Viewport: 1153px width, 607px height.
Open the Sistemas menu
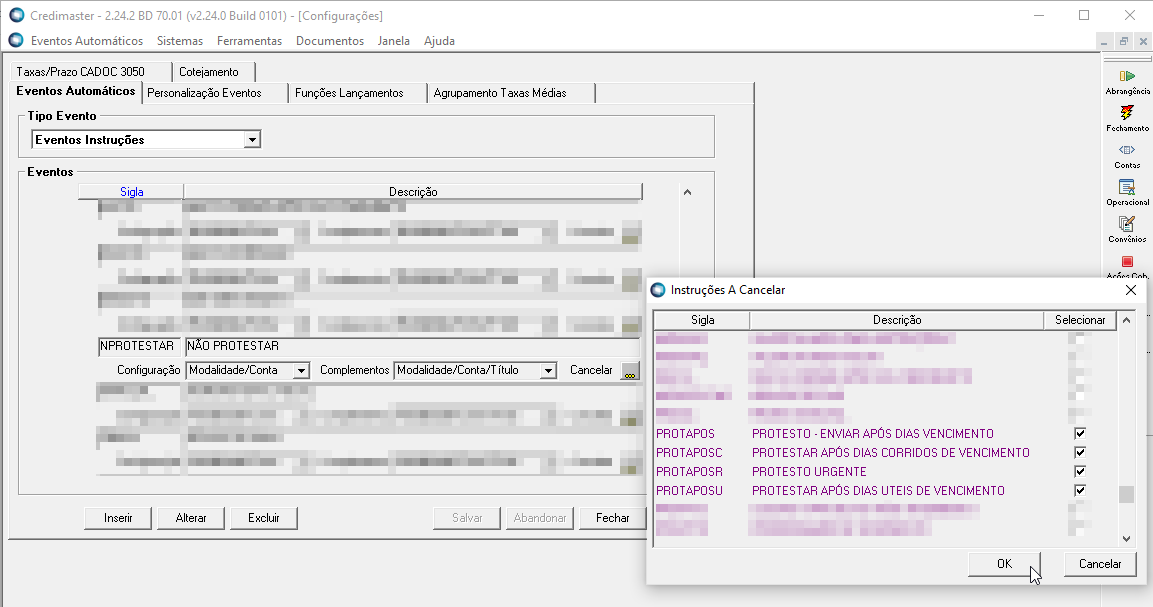pos(179,40)
